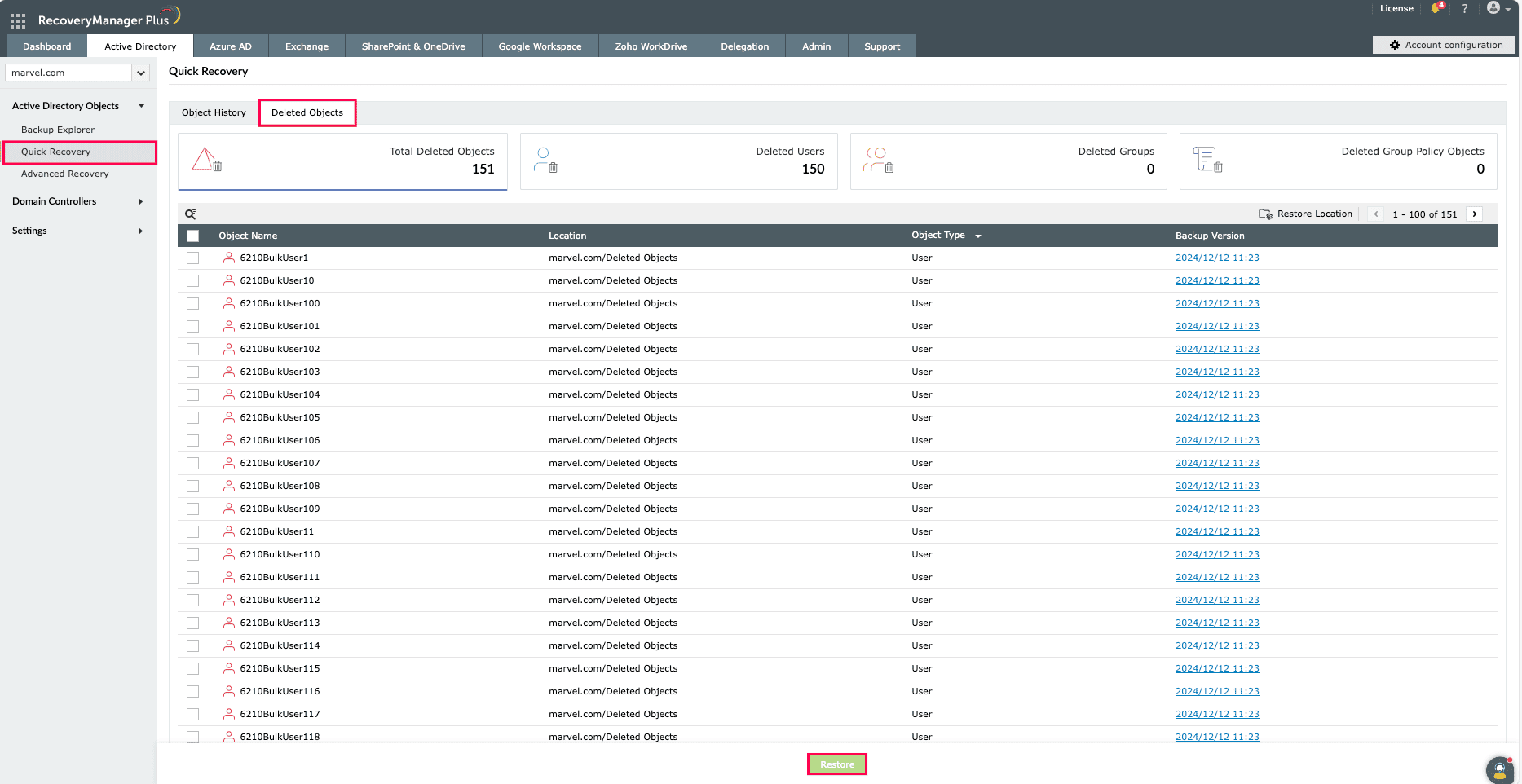Select the checkbox for 6210BulkUser118
Screen dimensions: 1522x784
[192, 737]
